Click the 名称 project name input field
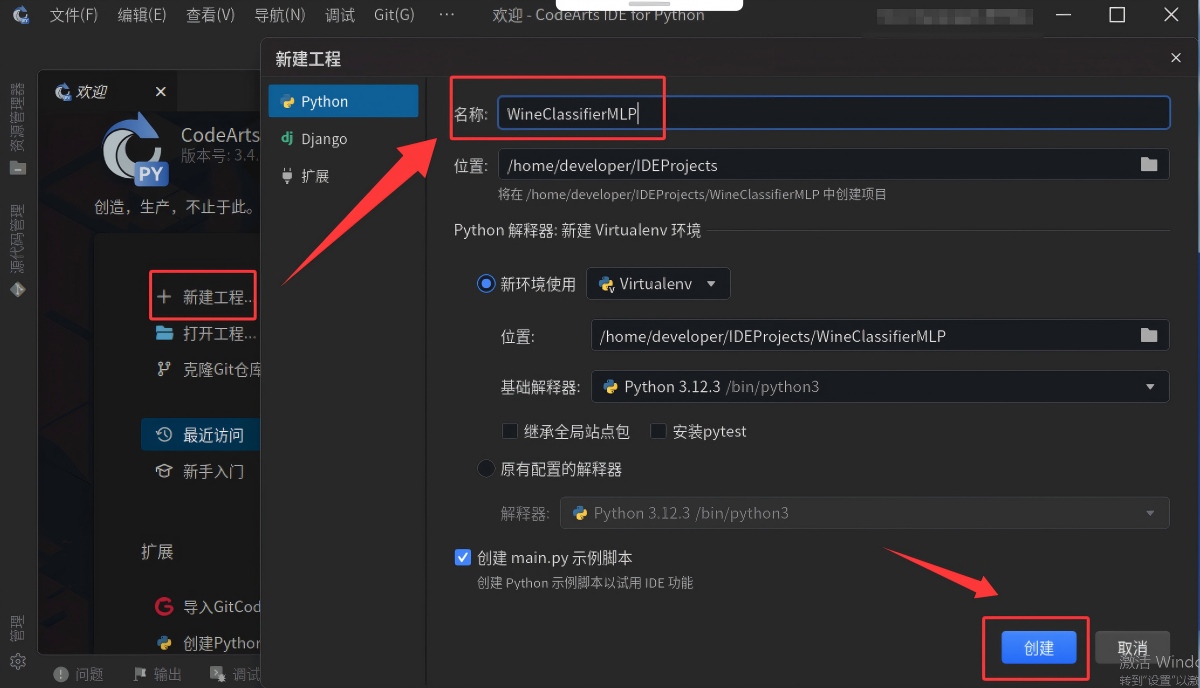 (832, 113)
